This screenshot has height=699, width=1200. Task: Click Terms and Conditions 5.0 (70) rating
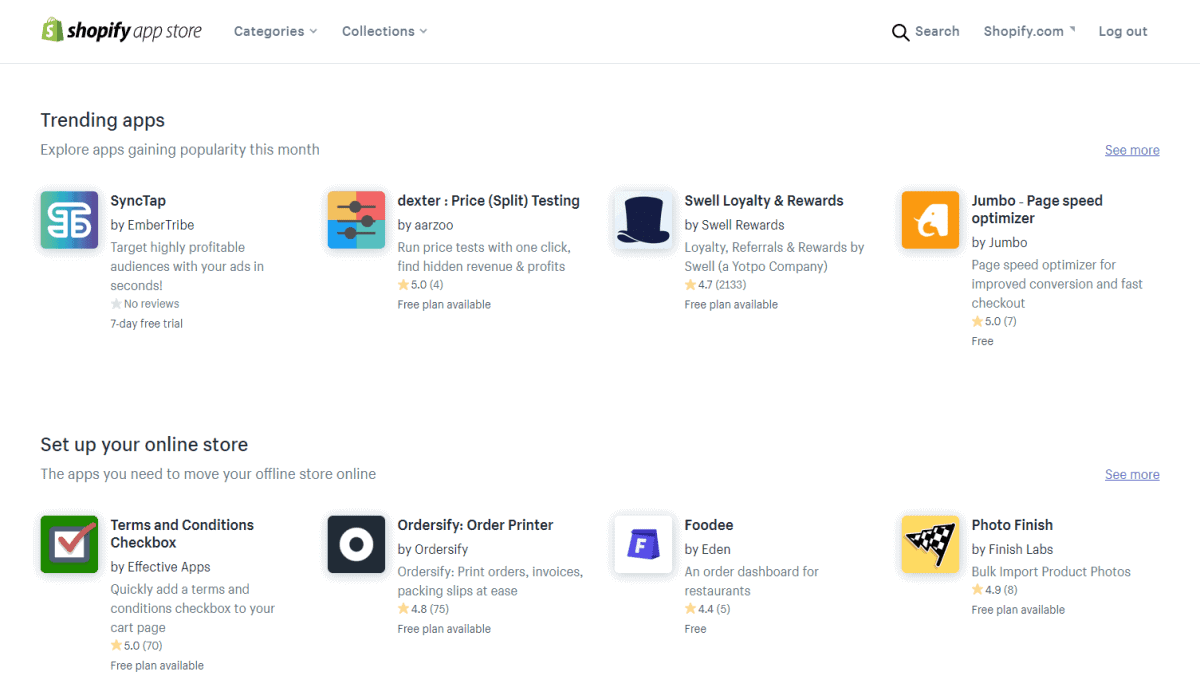(136, 646)
